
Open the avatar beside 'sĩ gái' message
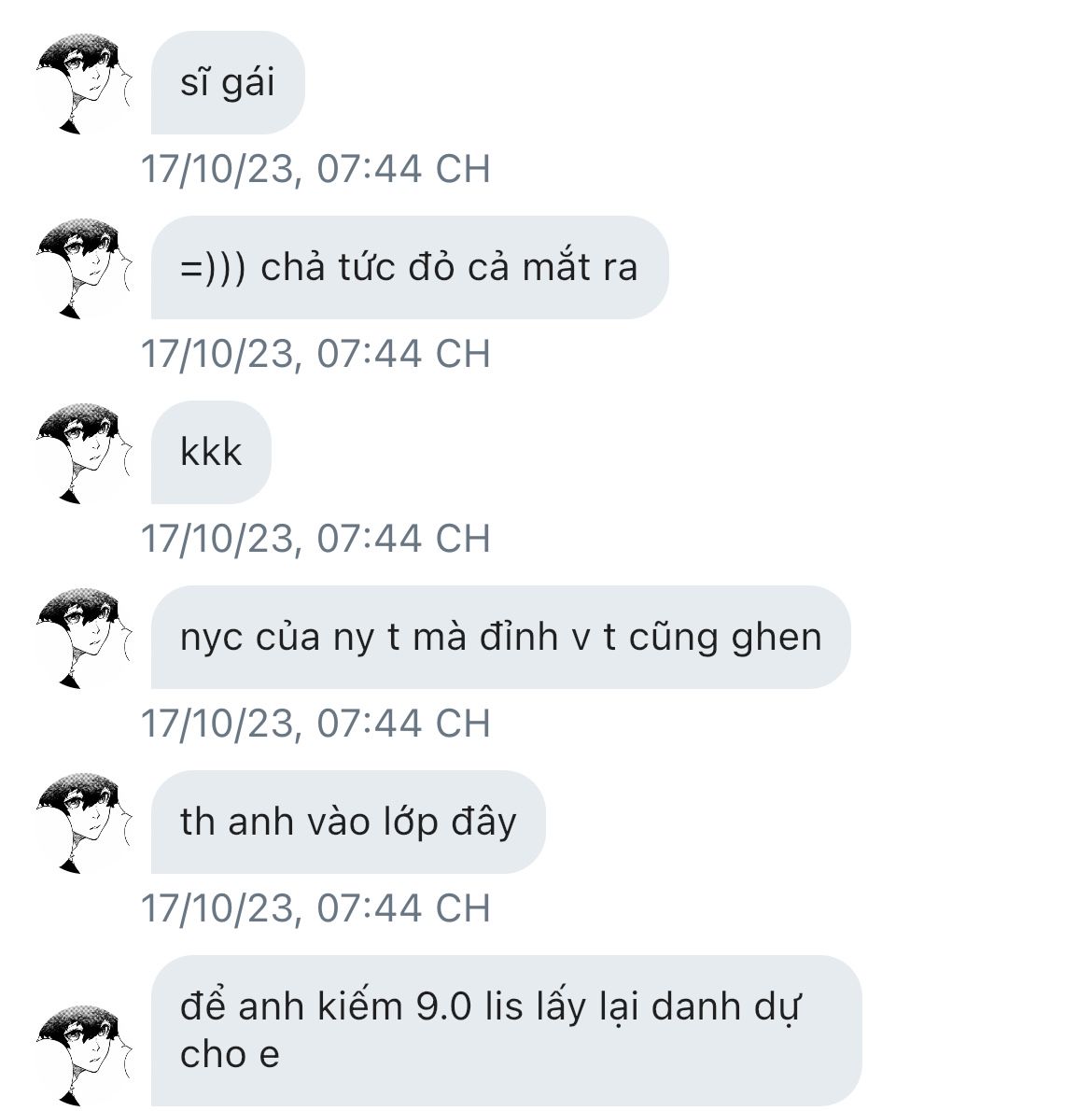tap(84, 83)
